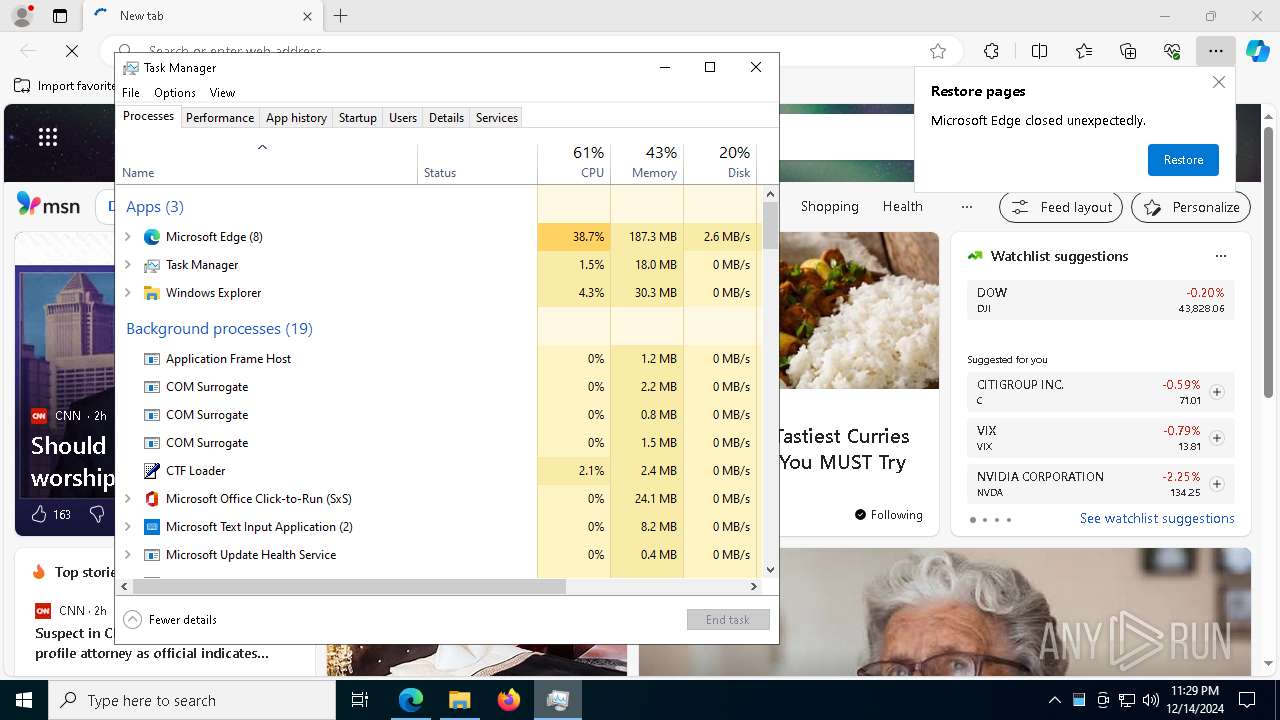This screenshot has height=720, width=1280.
Task: Sort processes by Name column header
Action: pyautogui.click(x=267, y=164)
